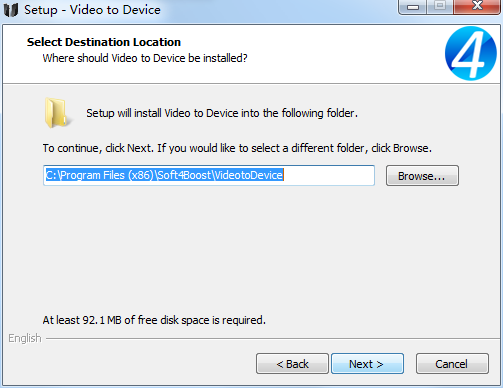Click inside the destination path input field
Image resolution: width=503 pixels, height=388 pixels.
click(209, 175)
